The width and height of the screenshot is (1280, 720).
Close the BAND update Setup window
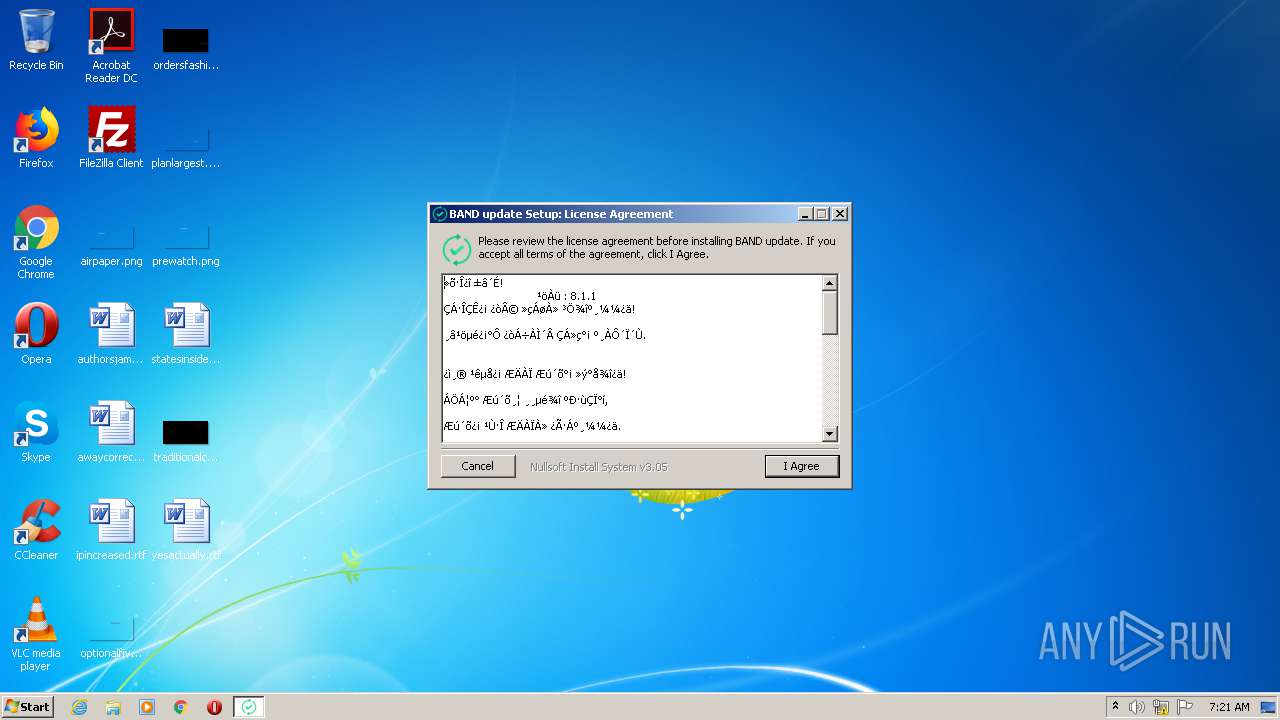[x=840, y=214]
